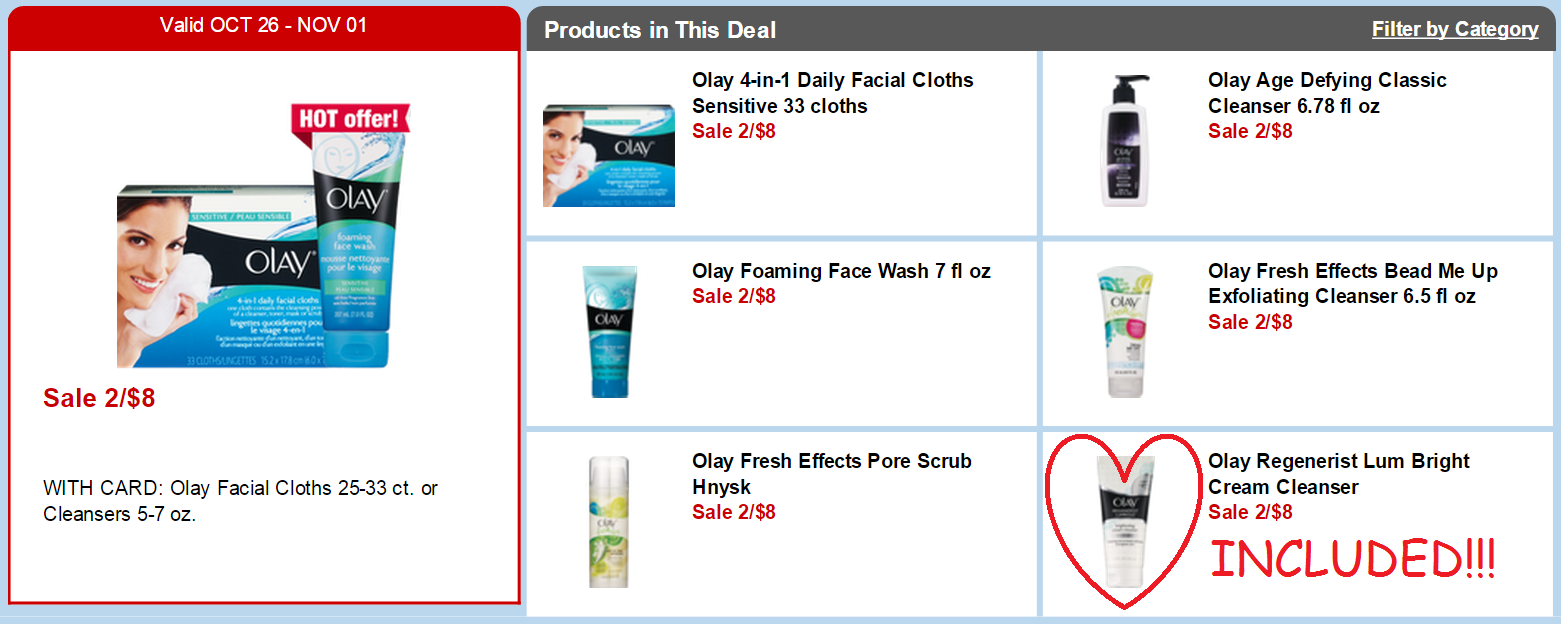This screenshot has height=624, width=1561.
Task: Select Olay Age Defying Classic Cleanser image
Action: tap(1125, 140)
